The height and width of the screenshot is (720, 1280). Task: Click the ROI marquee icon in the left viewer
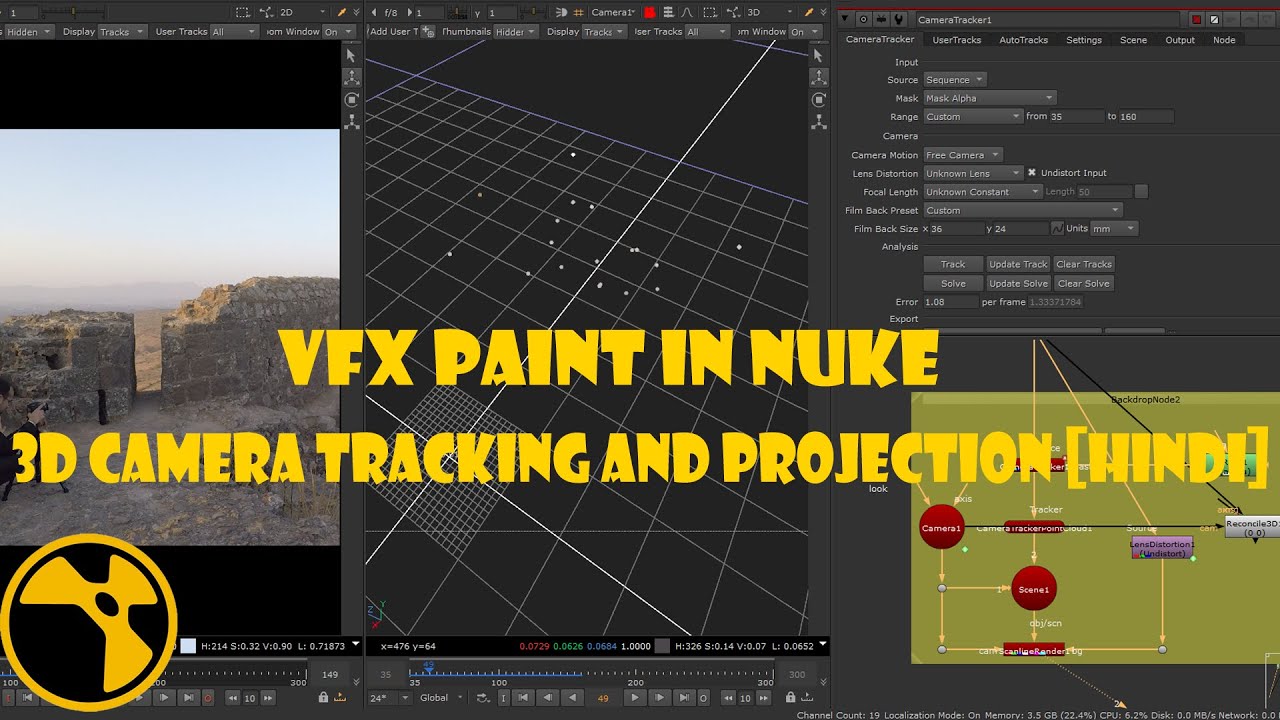point(243,12)
